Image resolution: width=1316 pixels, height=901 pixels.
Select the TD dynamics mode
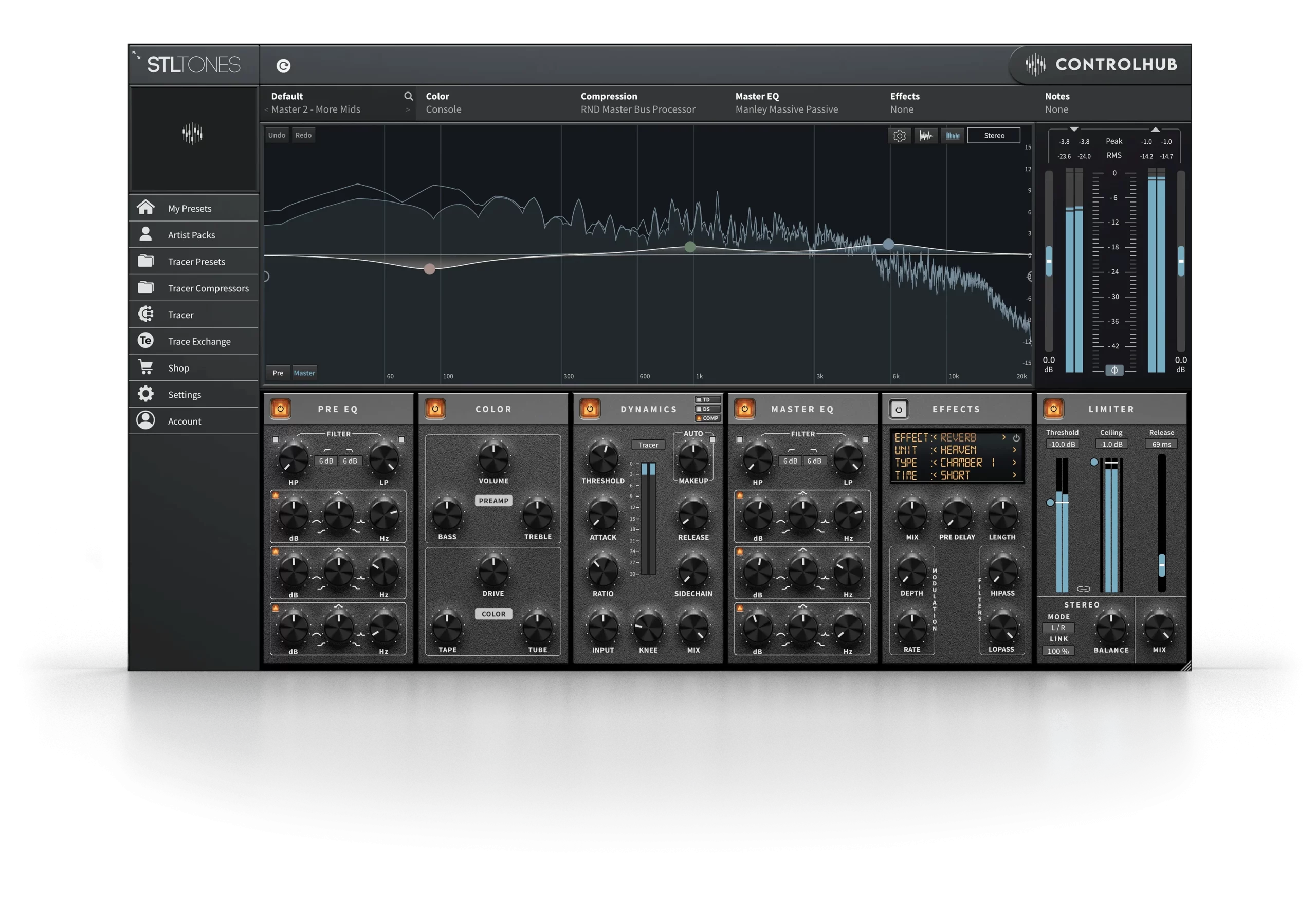pyautogui.click(x=708, y=400)
